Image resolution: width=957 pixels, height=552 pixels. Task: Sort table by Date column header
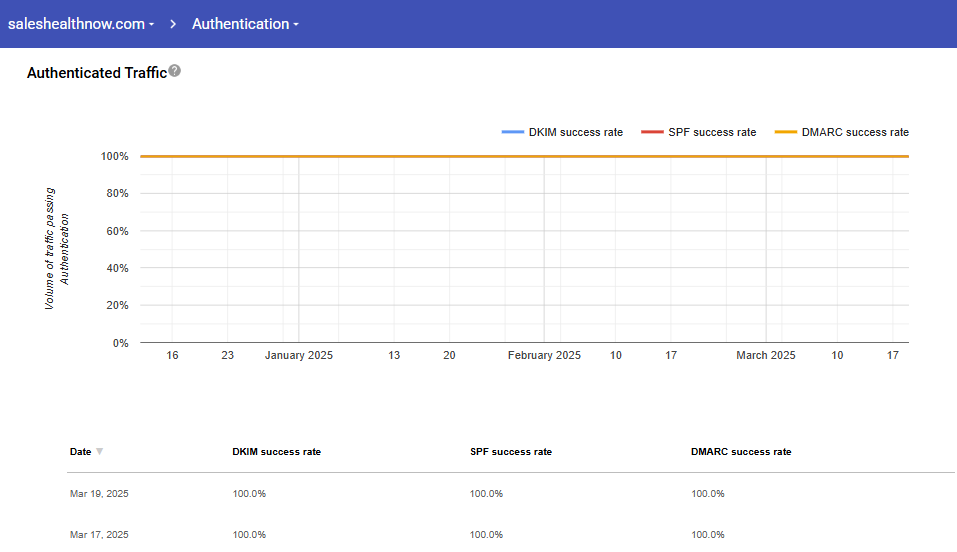pyautogui.click(x=80, y=452)
